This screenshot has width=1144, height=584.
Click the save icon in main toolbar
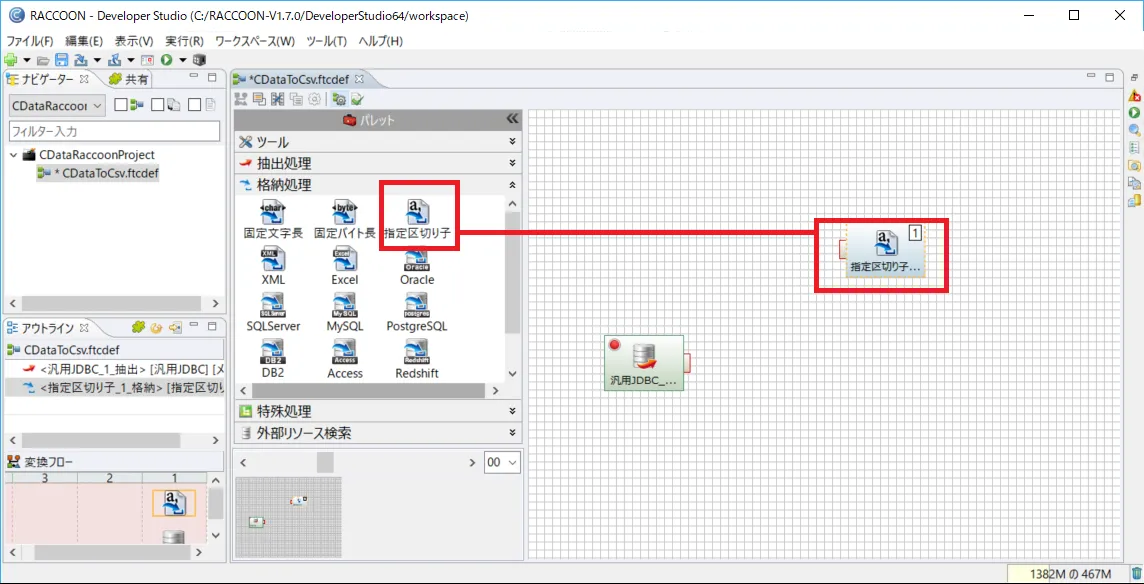(x=61, y=61)
